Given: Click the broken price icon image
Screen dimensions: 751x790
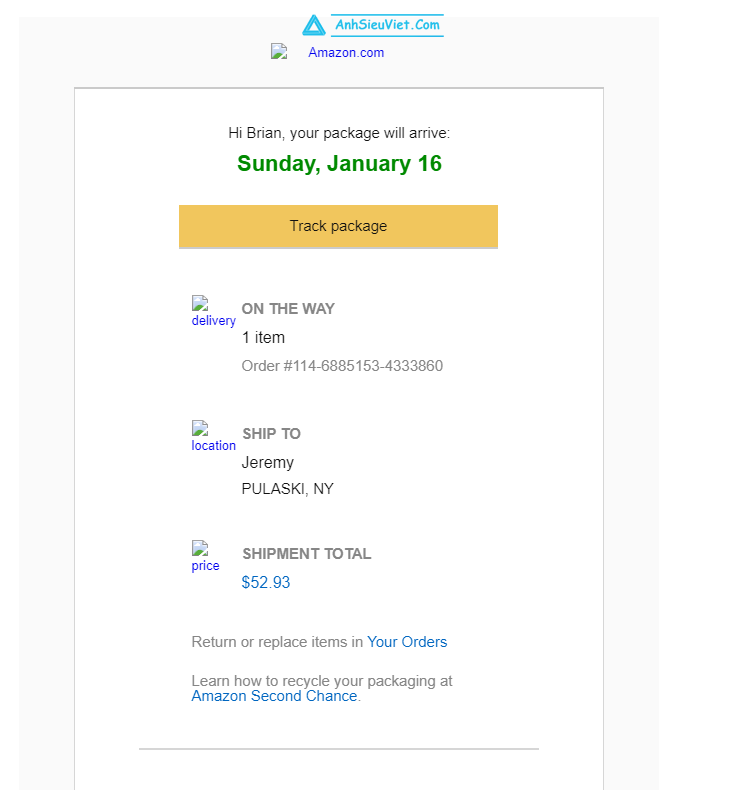Looking at the screenshot, I should click(x=200, y=548).
